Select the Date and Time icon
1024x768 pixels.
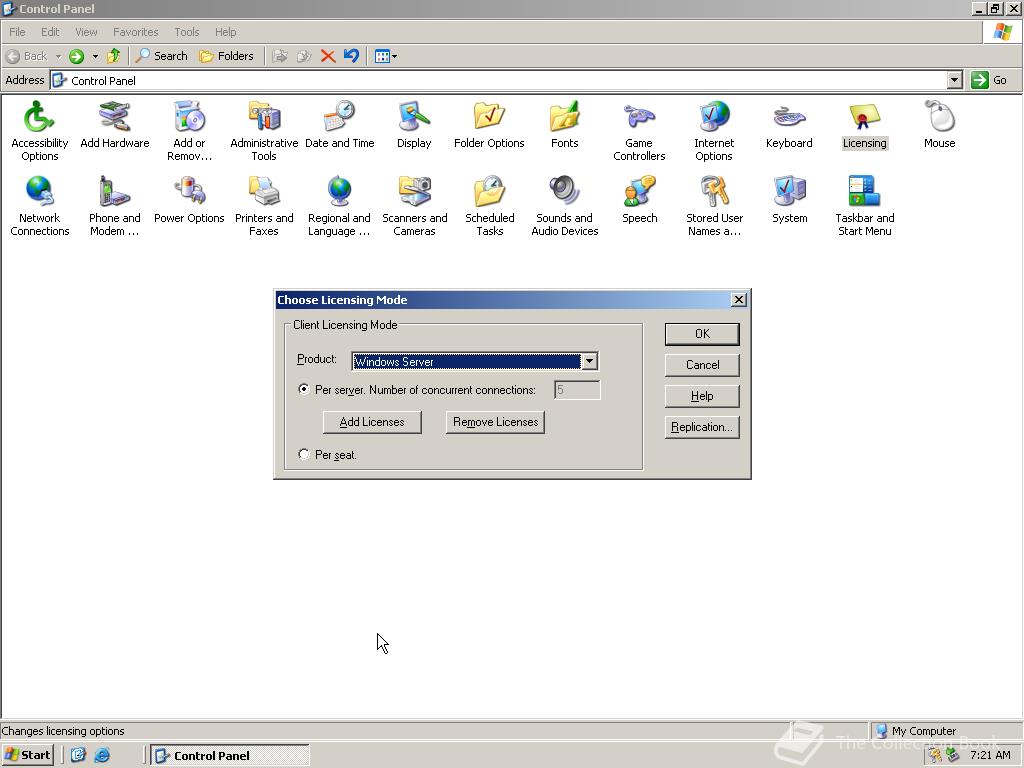point(340,124)
